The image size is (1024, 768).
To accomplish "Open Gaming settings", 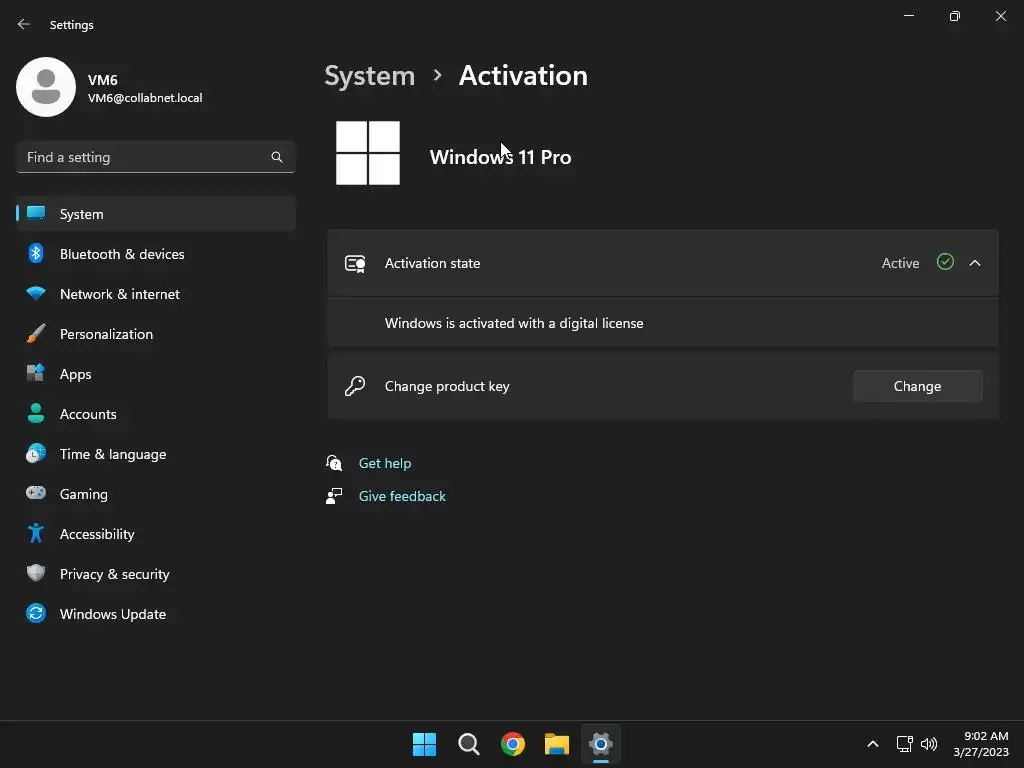I will click(x=155, y=494).
